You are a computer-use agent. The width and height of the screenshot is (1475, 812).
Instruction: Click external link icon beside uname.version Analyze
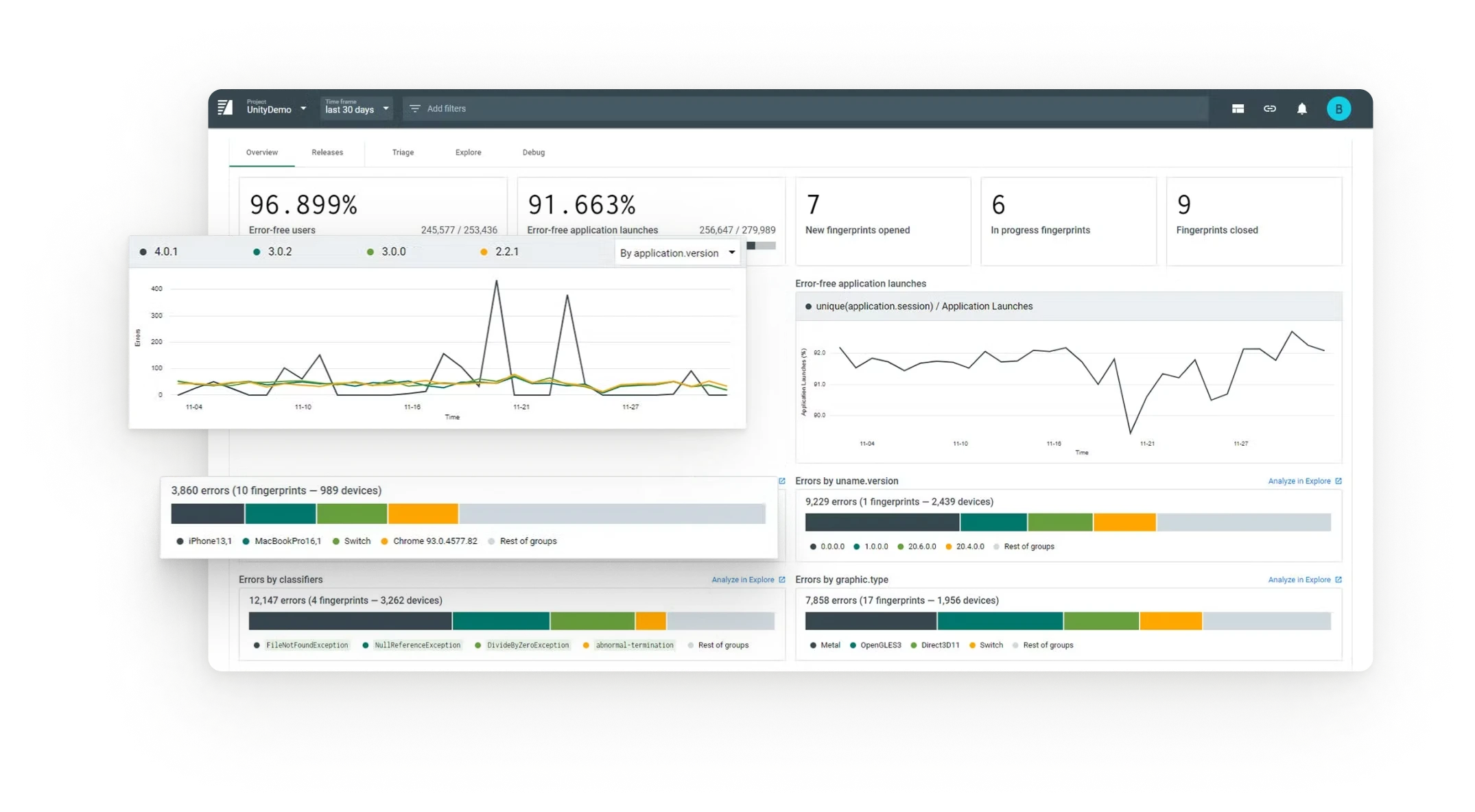[1338, 481]
